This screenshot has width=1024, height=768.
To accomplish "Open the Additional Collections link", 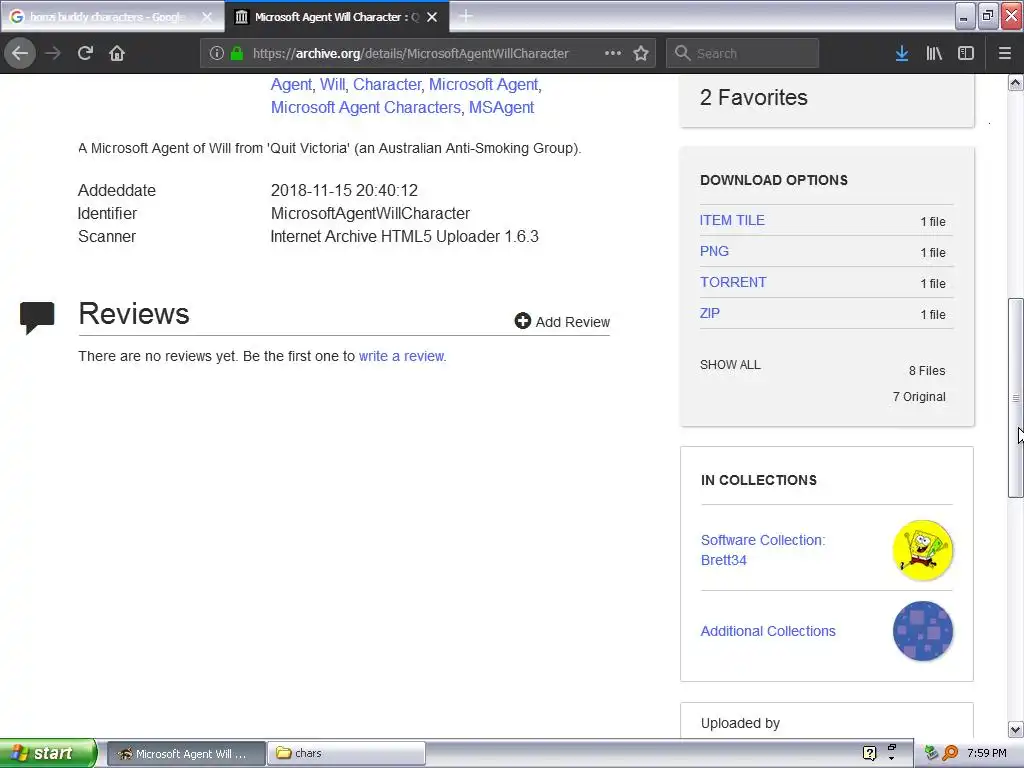I will pos(768,631).
